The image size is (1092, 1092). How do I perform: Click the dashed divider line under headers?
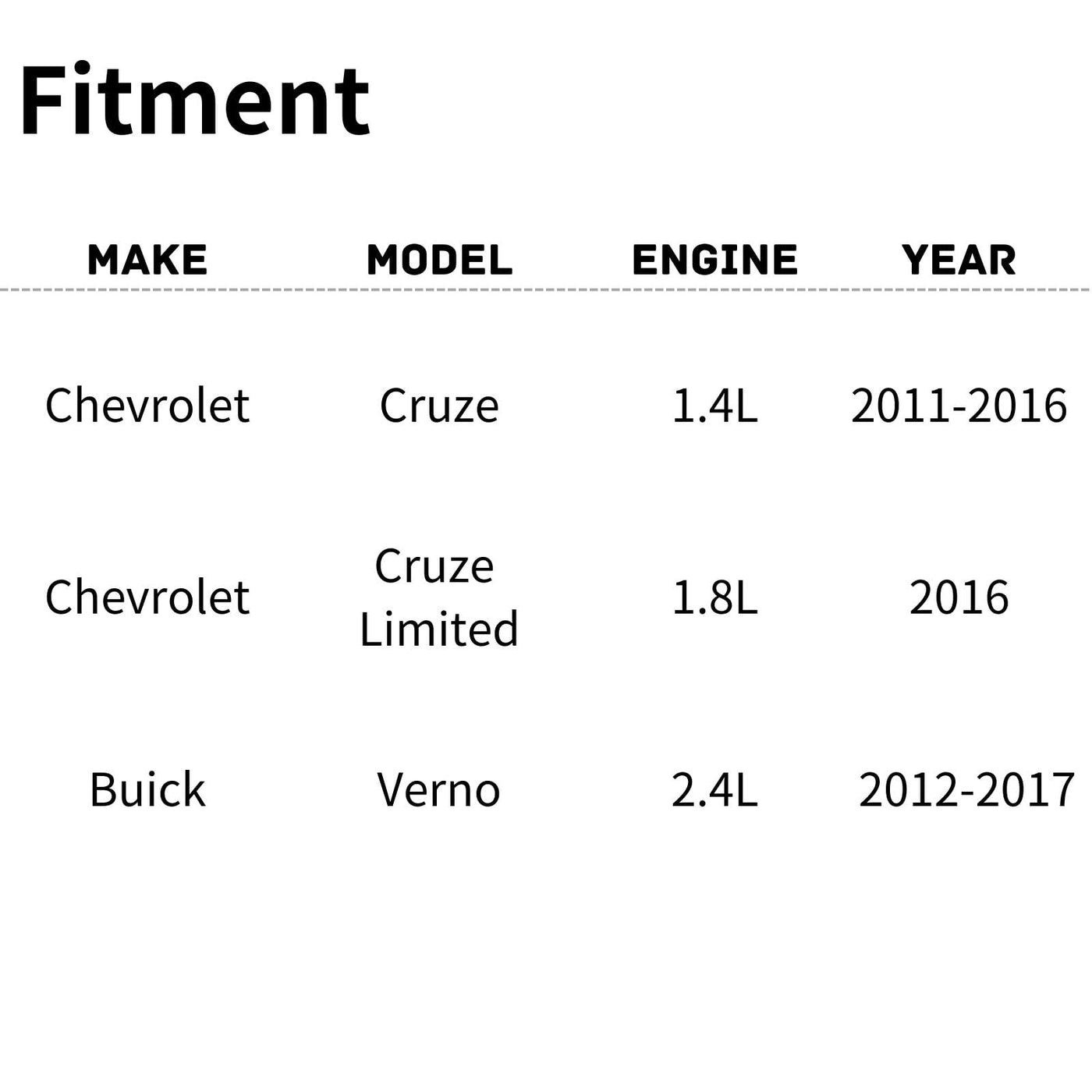pos(546,289)
